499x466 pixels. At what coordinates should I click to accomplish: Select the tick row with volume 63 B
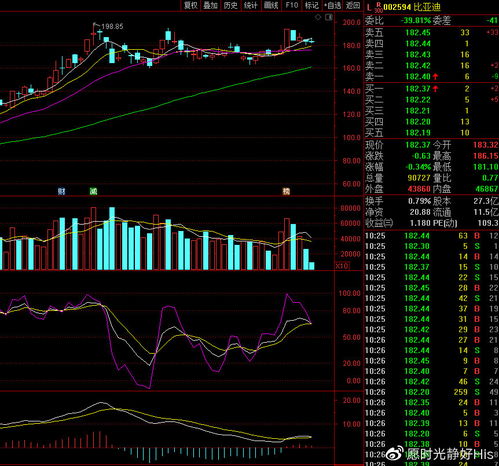click(x=431, y=236)
